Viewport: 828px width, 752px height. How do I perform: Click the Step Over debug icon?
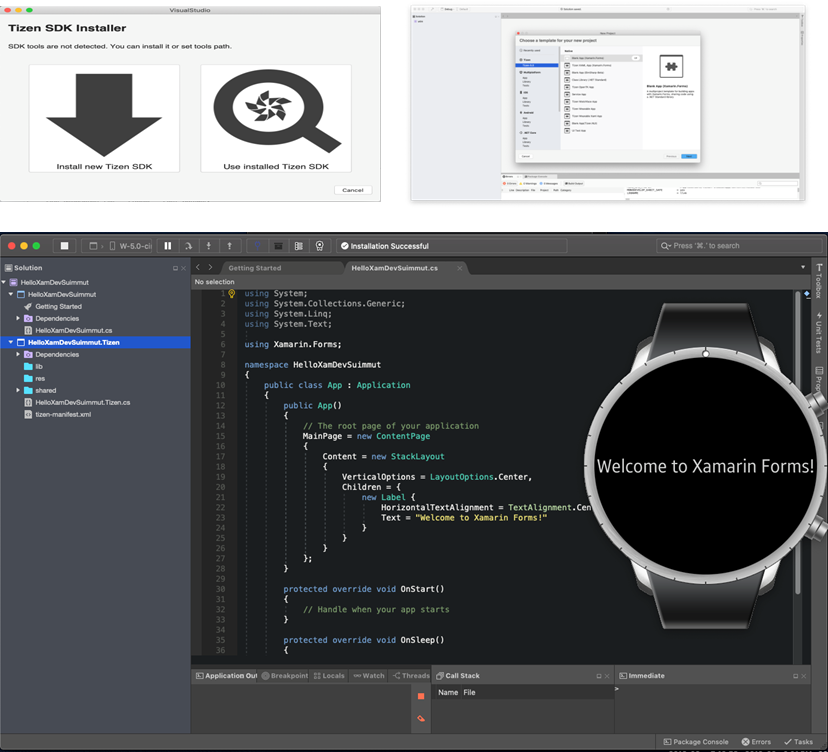point(189,246)
